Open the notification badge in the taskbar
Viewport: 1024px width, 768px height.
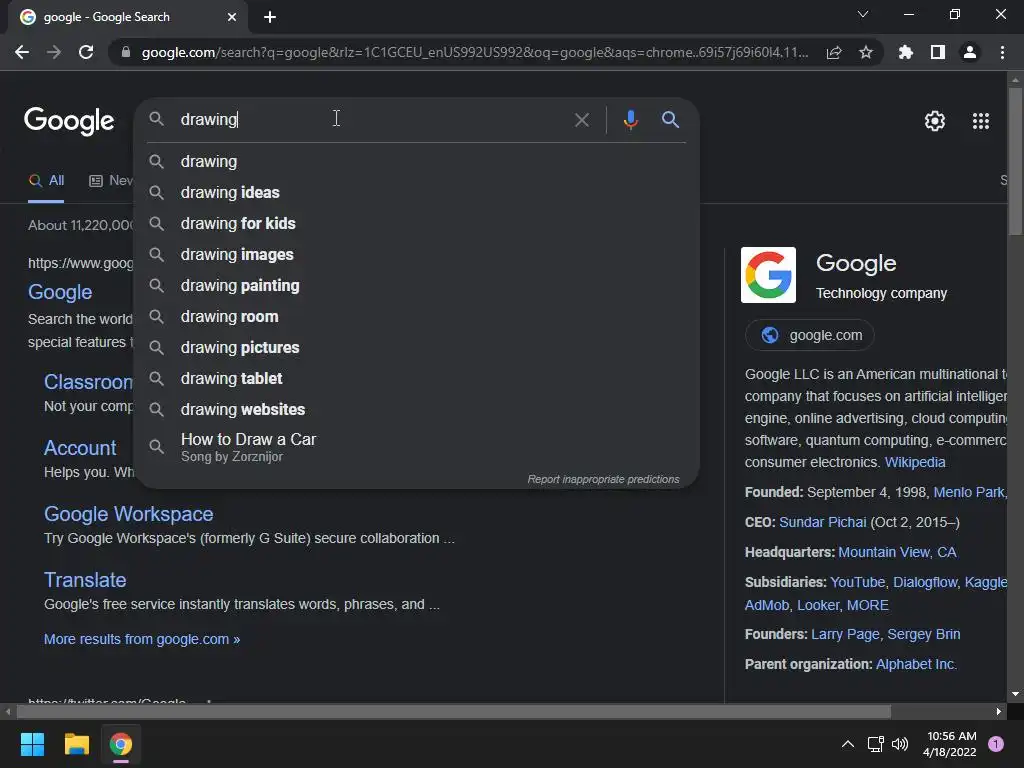[x=996, y=744]
